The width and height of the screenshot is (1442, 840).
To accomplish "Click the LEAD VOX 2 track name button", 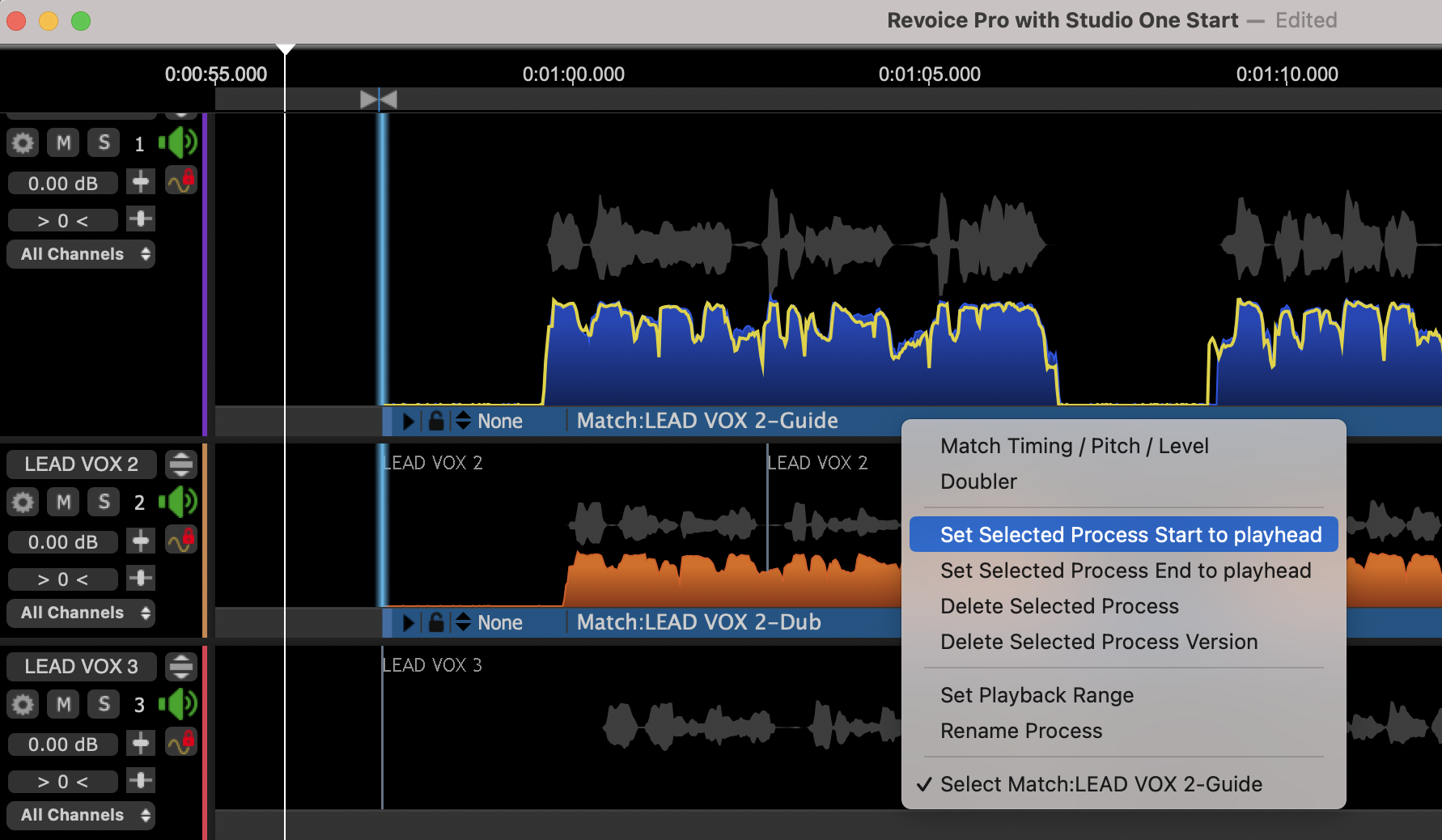I will (81, 464).
